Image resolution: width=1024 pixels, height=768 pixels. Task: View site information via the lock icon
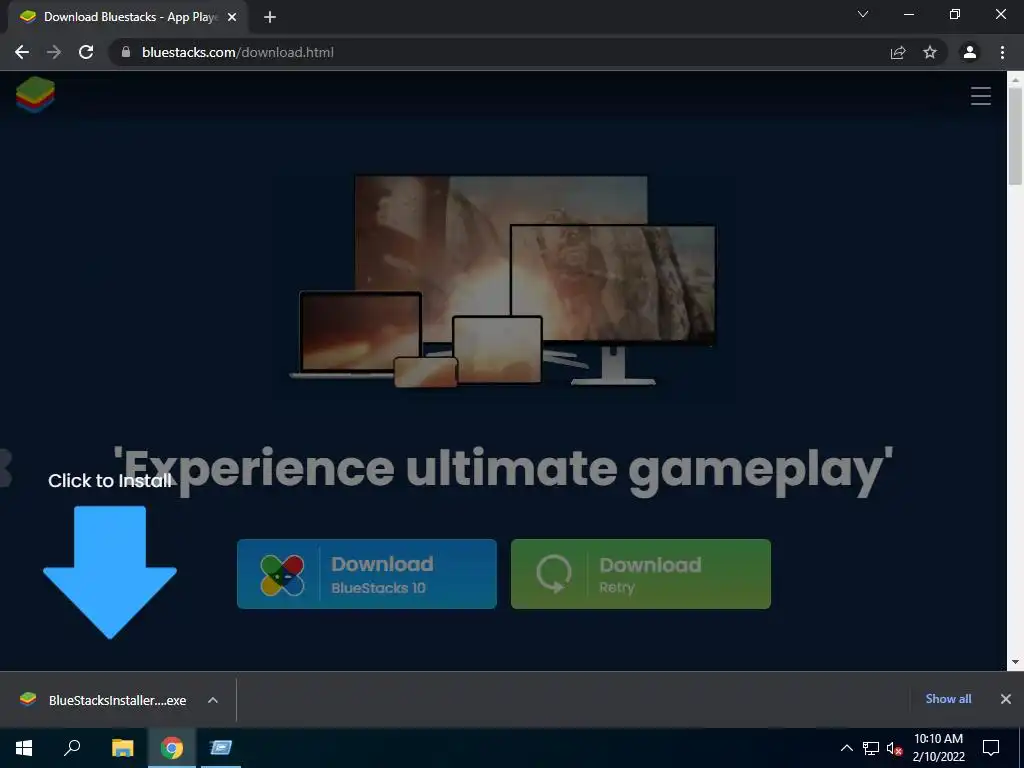126,52
